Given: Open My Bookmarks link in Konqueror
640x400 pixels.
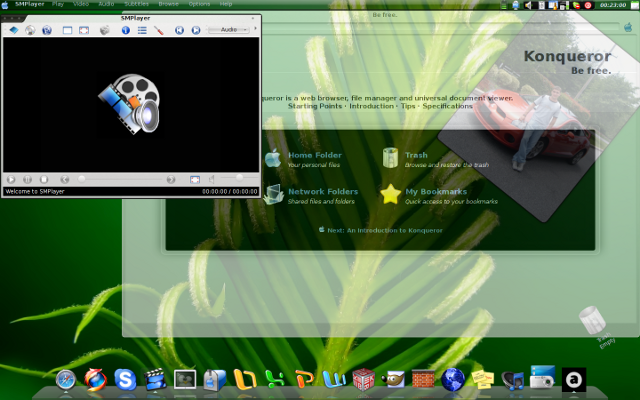Looking at the screenshot, I should click(x=436, y=191).
